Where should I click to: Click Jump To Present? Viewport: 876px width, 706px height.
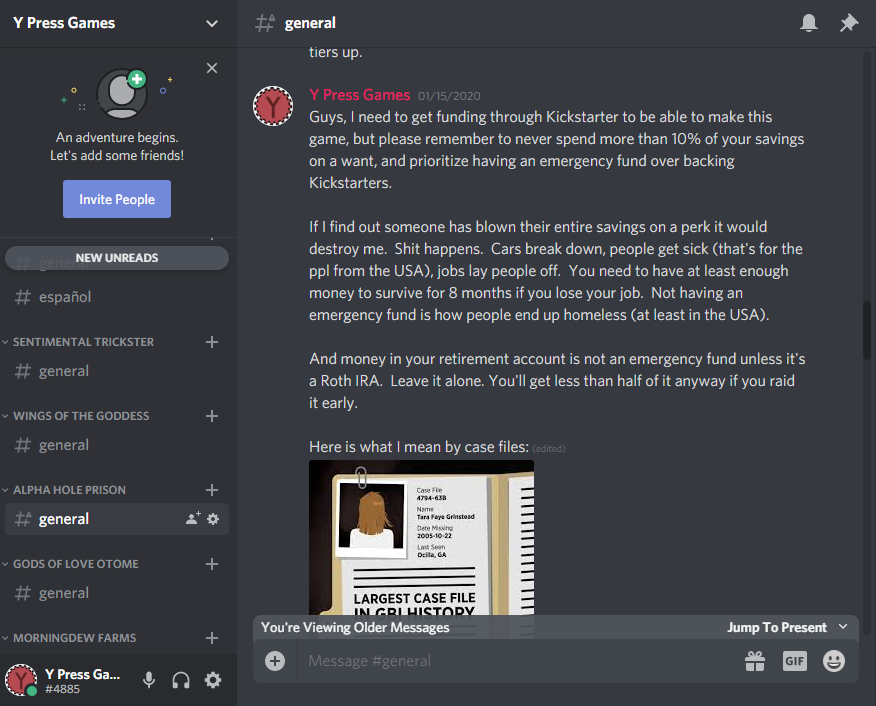click(777, 627)
